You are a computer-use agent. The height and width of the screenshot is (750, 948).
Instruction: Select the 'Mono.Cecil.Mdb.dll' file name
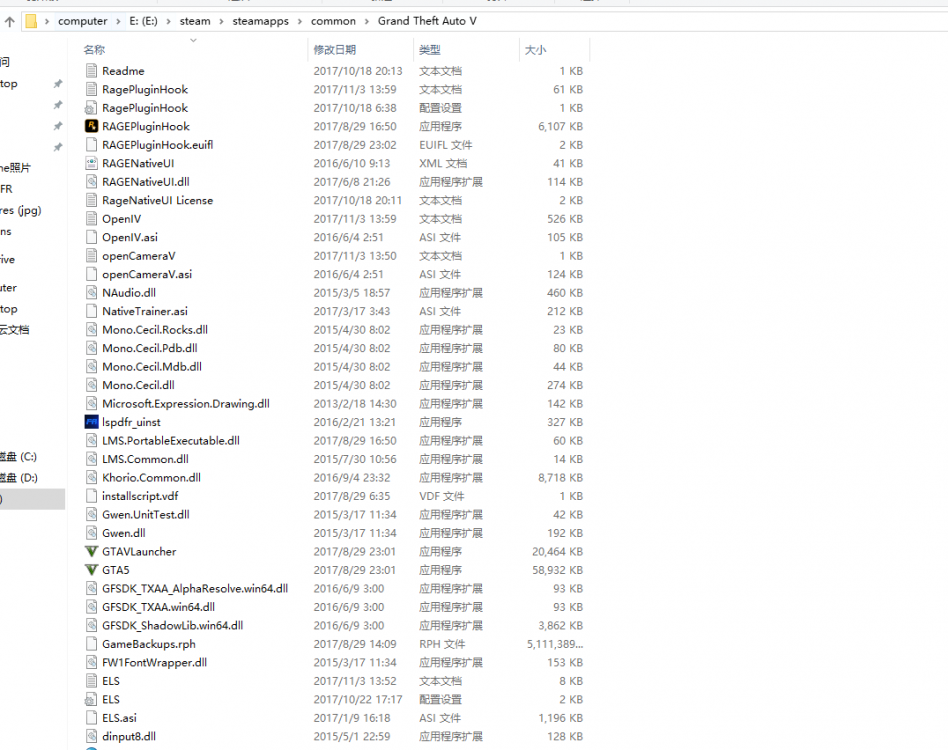click(x=152, y=367)
